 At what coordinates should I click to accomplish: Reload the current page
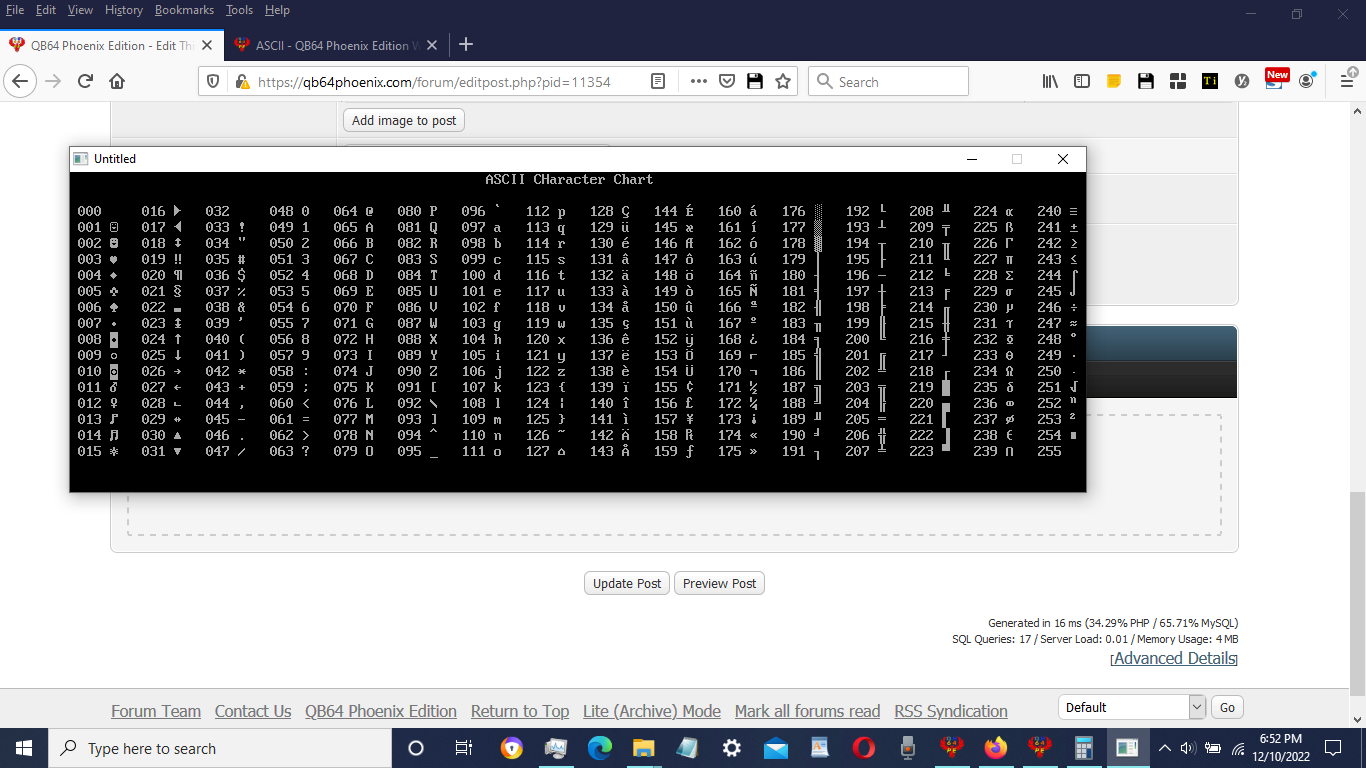click(85, 81)
